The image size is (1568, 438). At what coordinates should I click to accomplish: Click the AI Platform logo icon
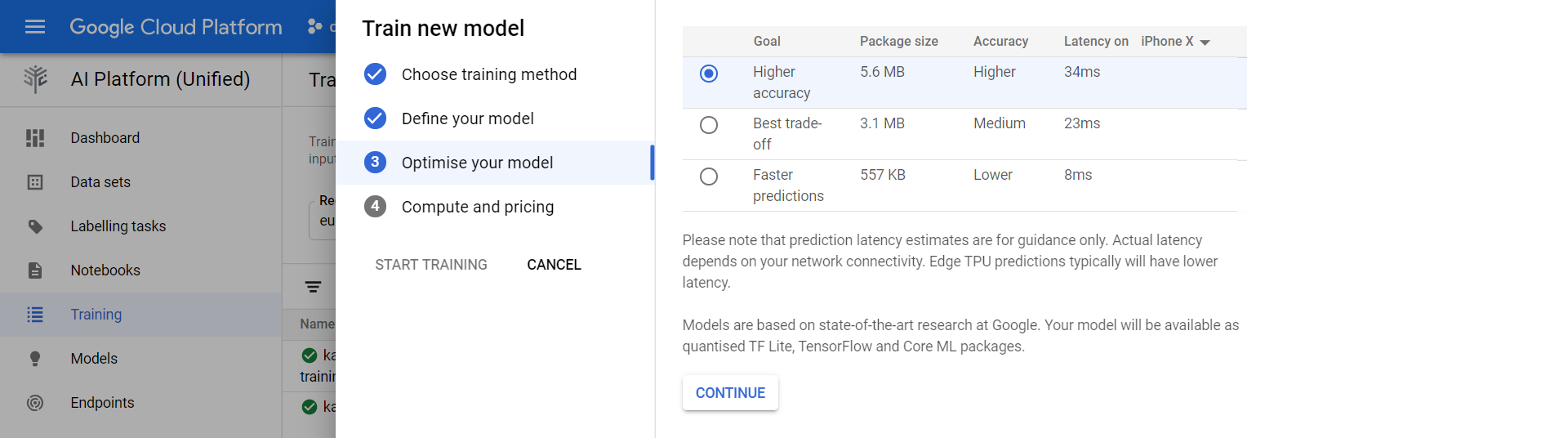click(x=35, y=79)
